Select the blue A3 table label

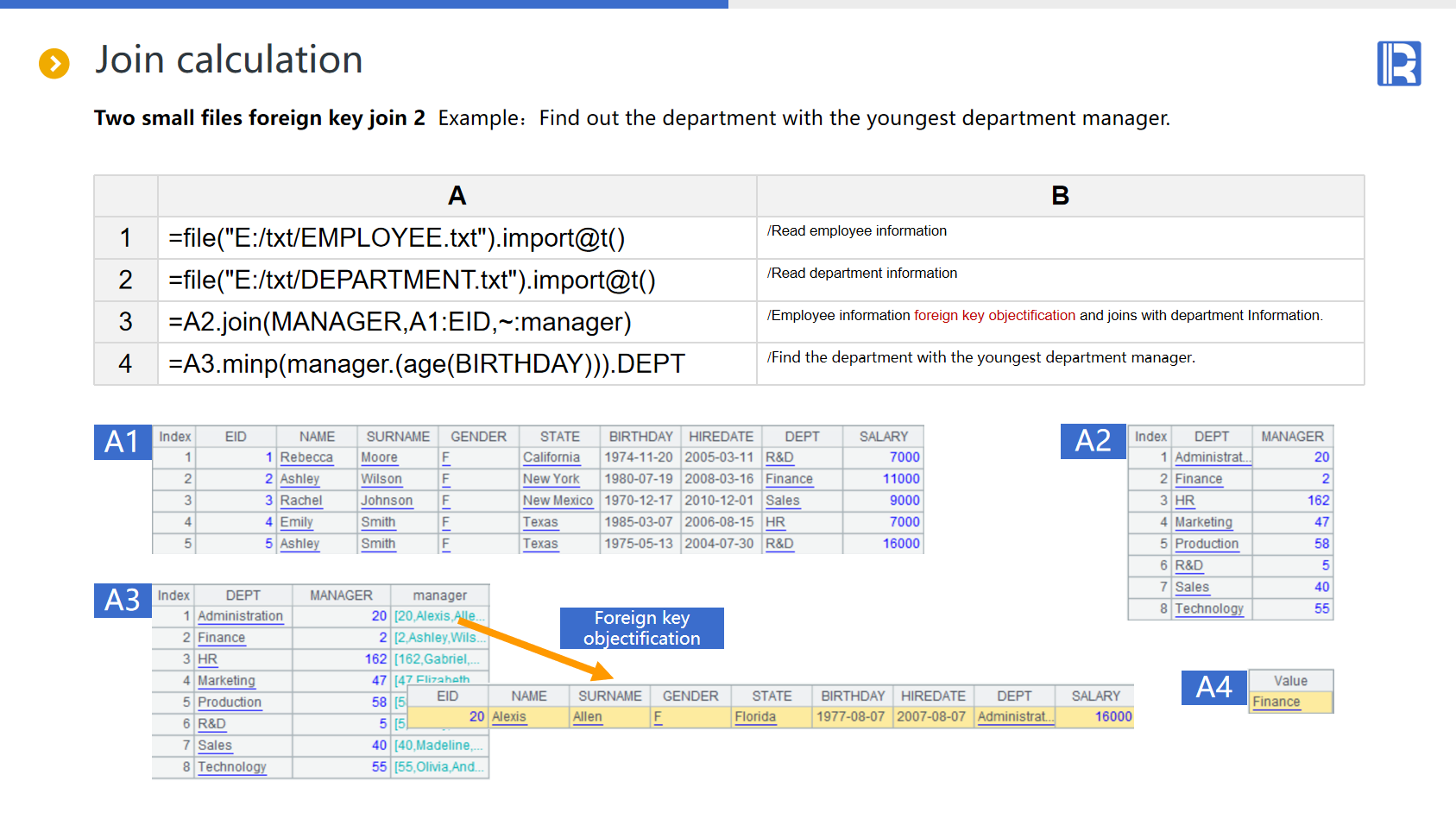point(123,600)
